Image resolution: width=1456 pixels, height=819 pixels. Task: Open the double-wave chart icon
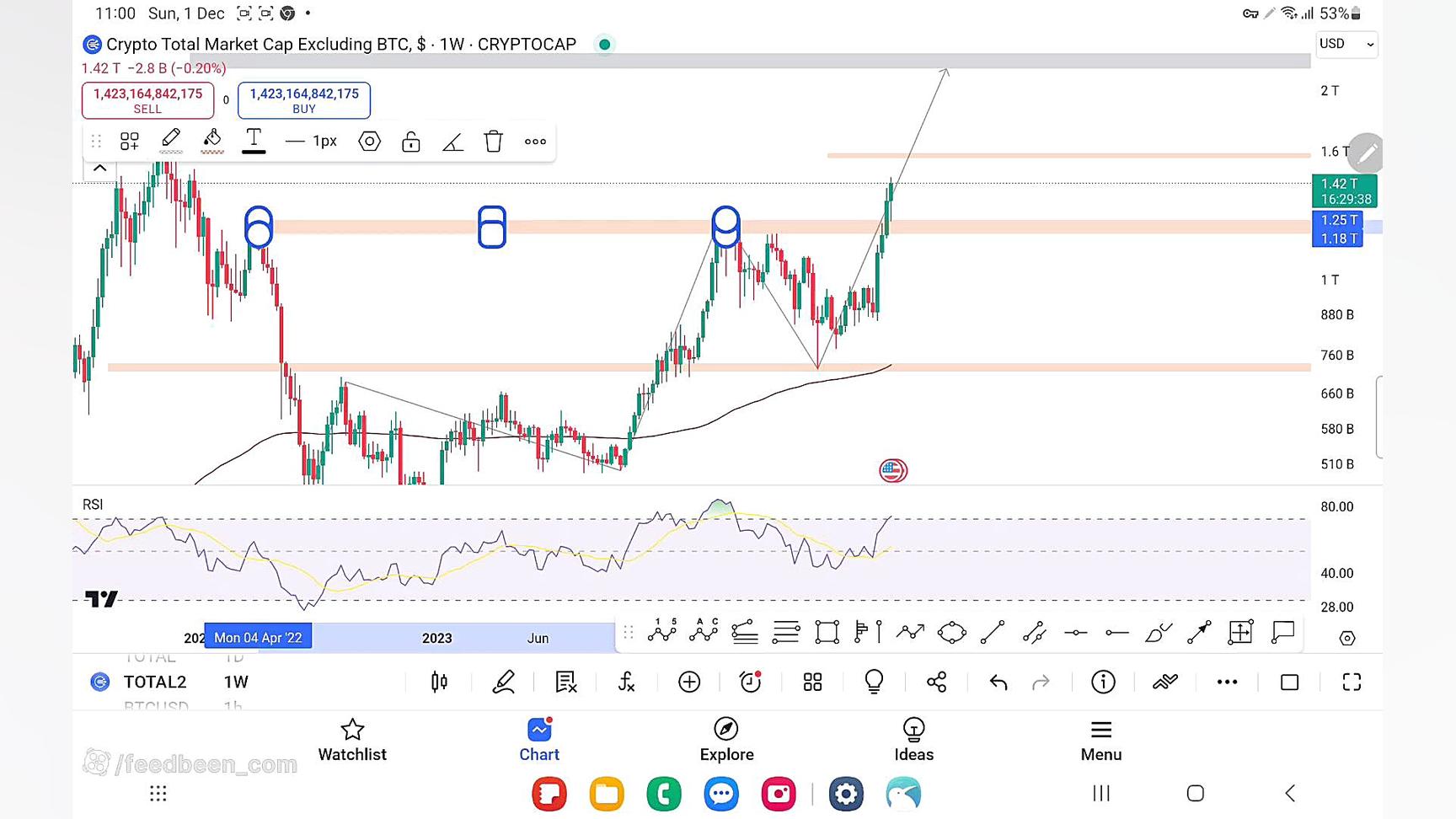[x=1165, y=682]
